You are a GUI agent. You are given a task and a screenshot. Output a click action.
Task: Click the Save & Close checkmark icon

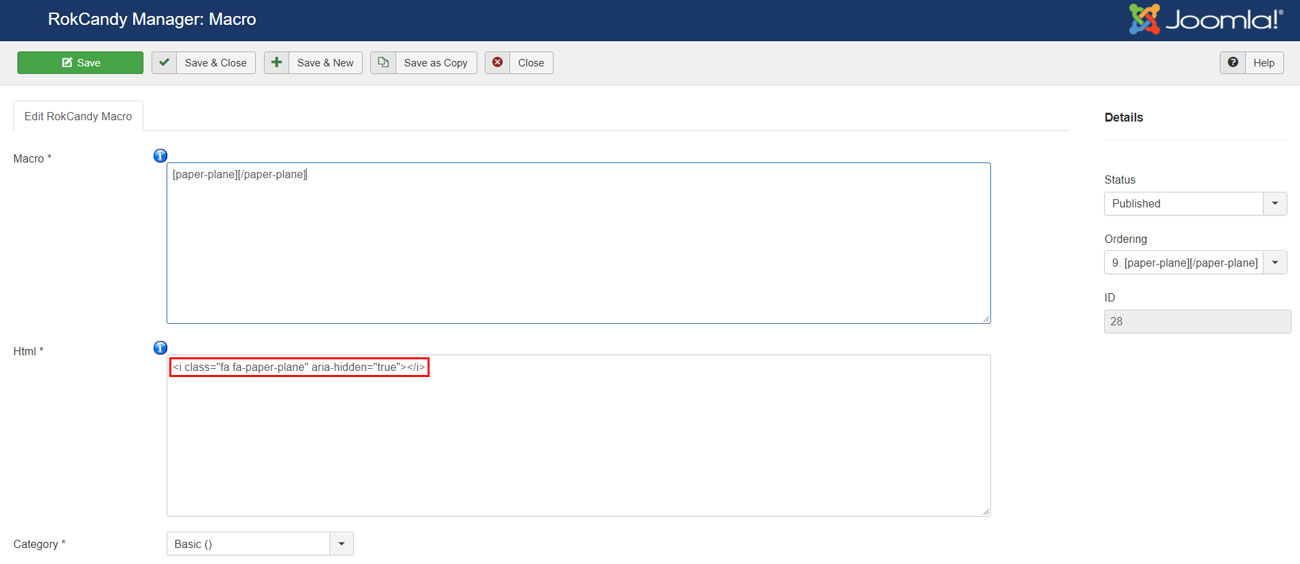coord(164,62)
